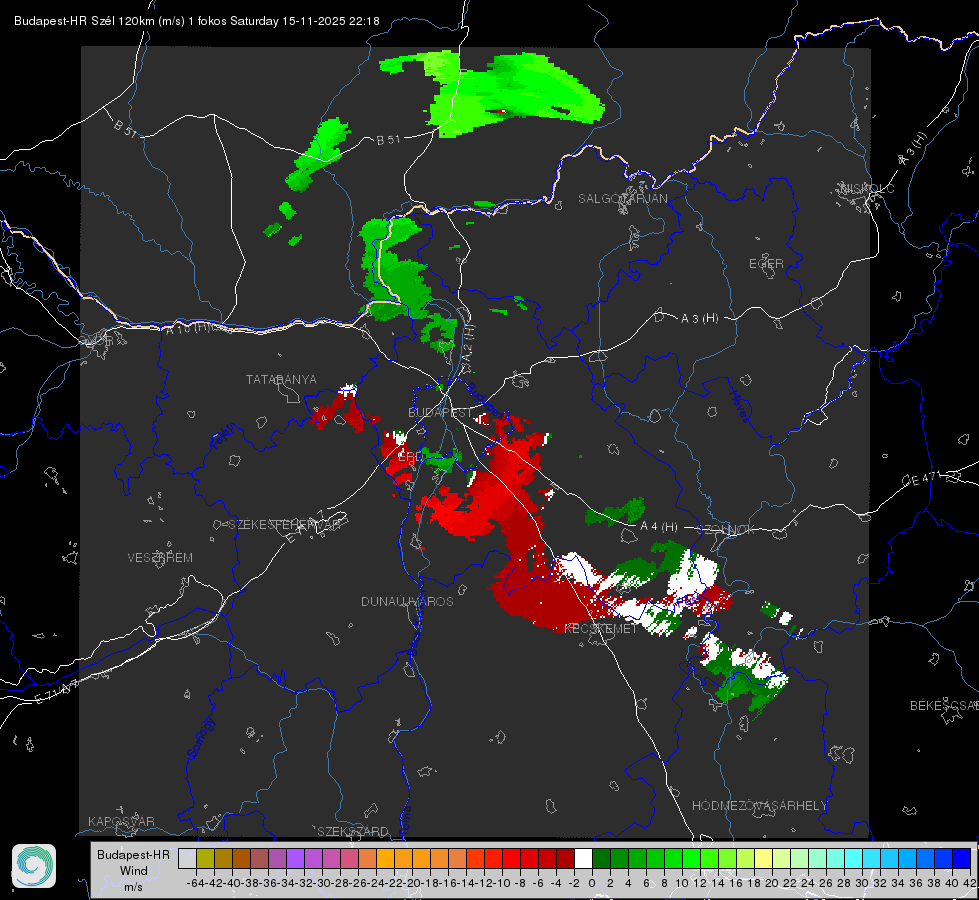Select the deep blue final legend swatch
Viewport: 979px width, 900px height.
click(962, 858)
